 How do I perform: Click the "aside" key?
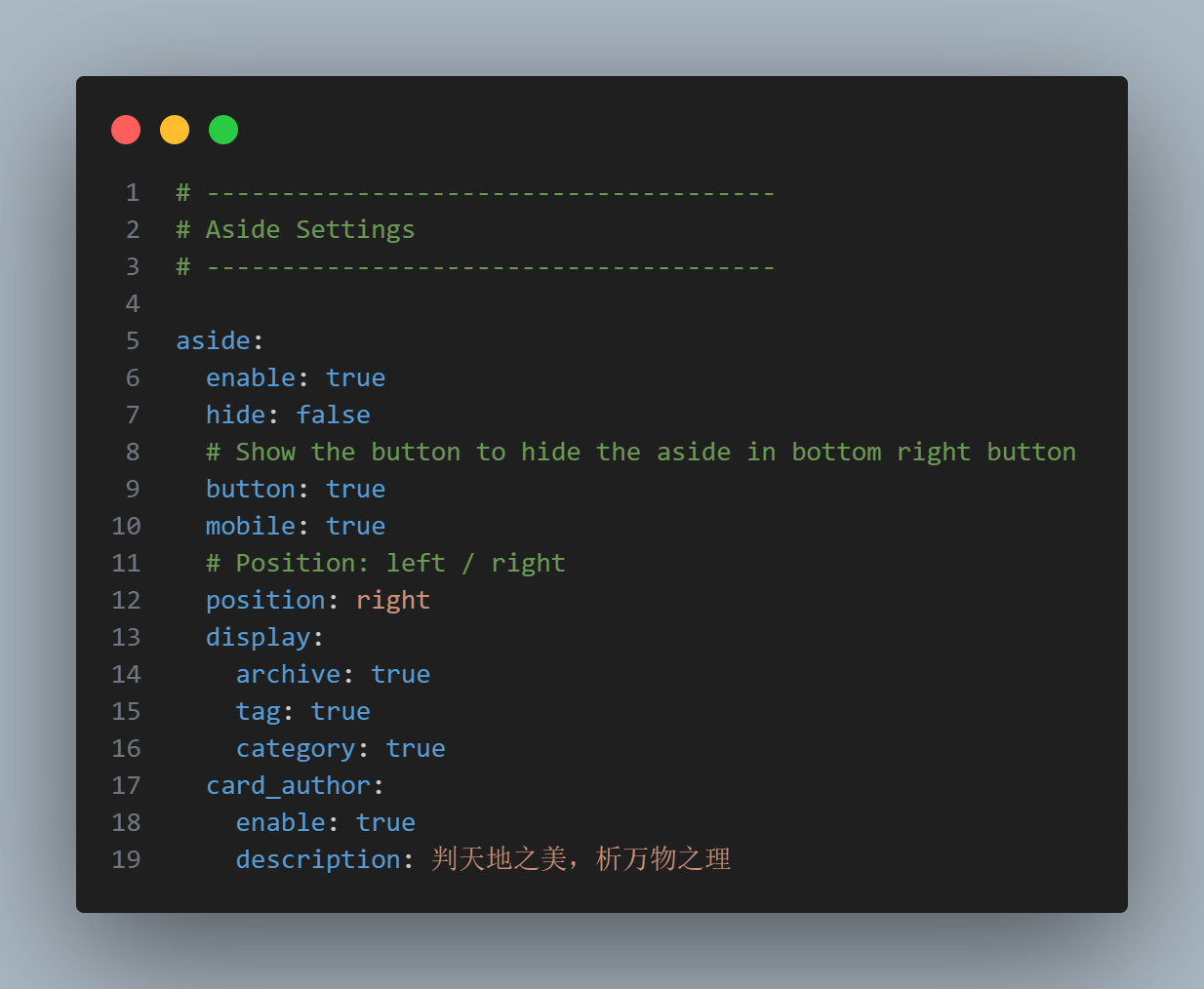click(x=213, y=340)
